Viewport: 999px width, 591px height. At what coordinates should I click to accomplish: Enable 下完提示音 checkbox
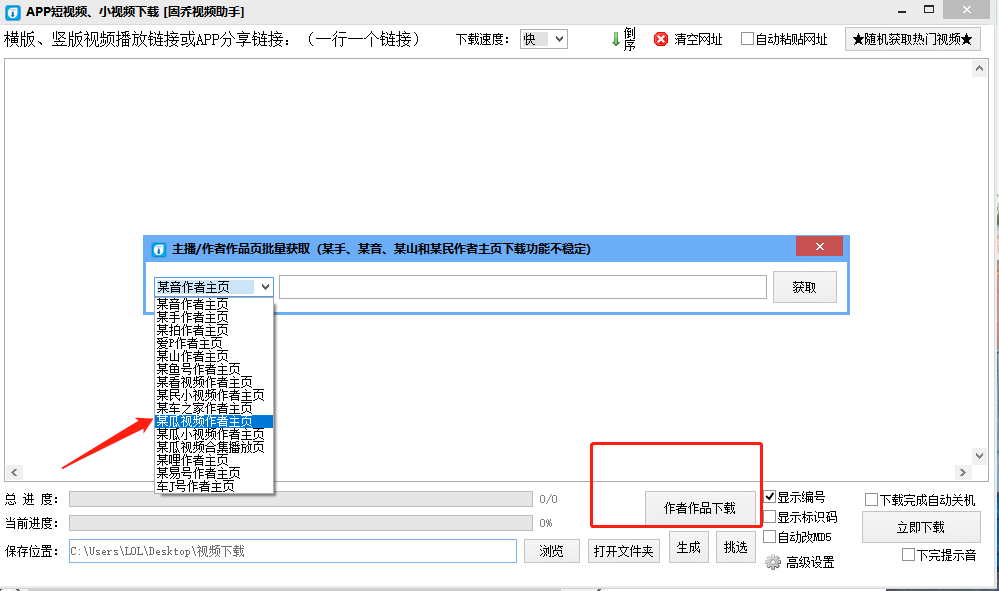click(x=909, y=555)
